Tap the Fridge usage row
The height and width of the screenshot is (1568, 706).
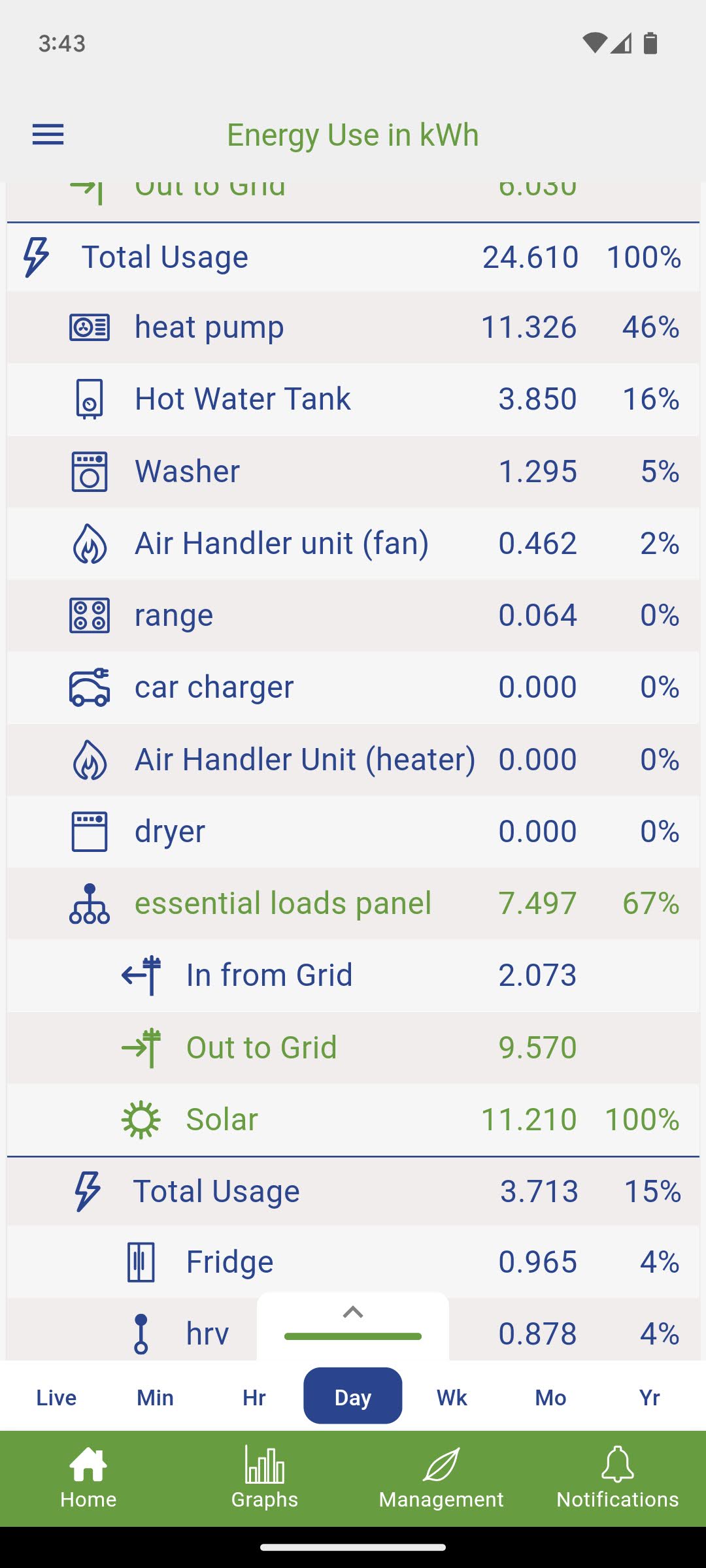tap(353, 1262)
